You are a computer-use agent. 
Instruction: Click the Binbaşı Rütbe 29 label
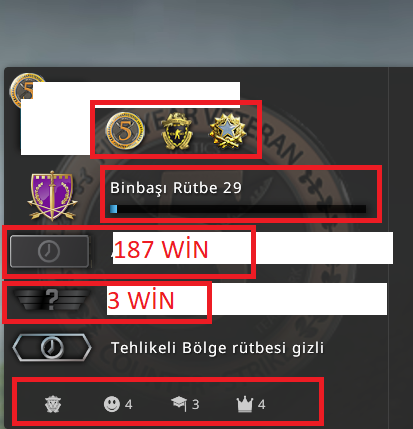coord(176,188)
